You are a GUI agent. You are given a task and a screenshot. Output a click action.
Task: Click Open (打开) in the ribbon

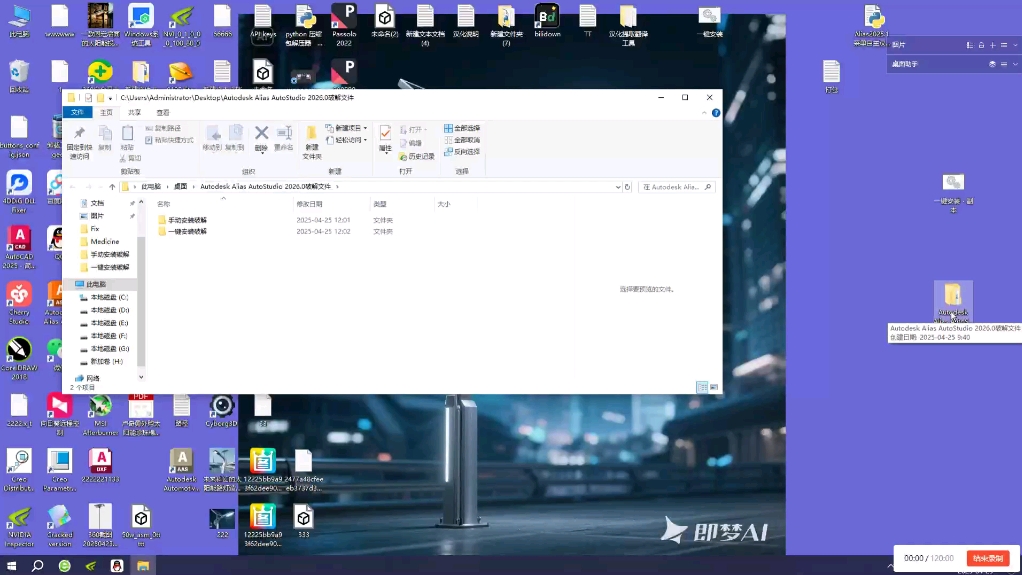[413, 130]
